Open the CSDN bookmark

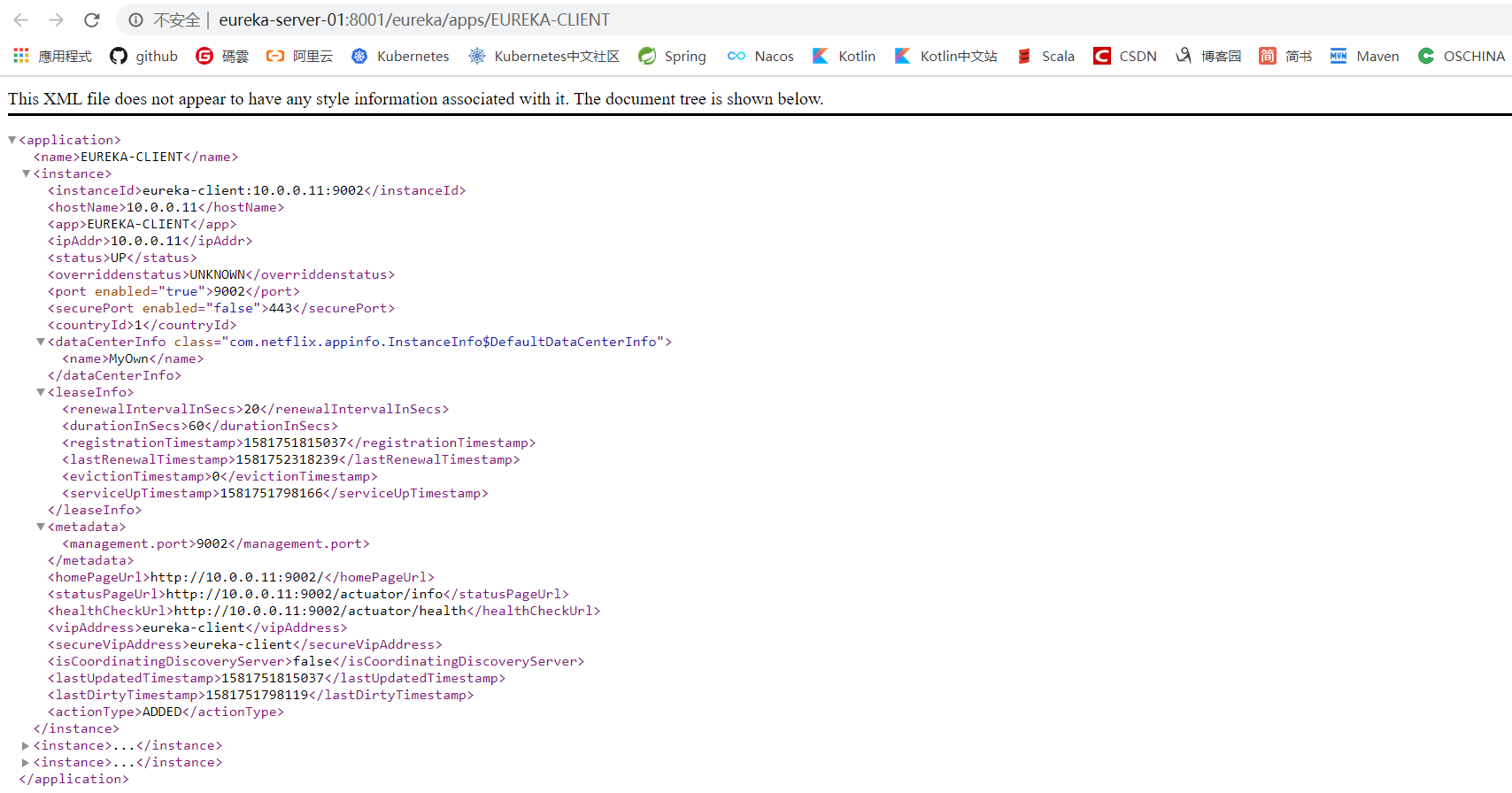1125,56
